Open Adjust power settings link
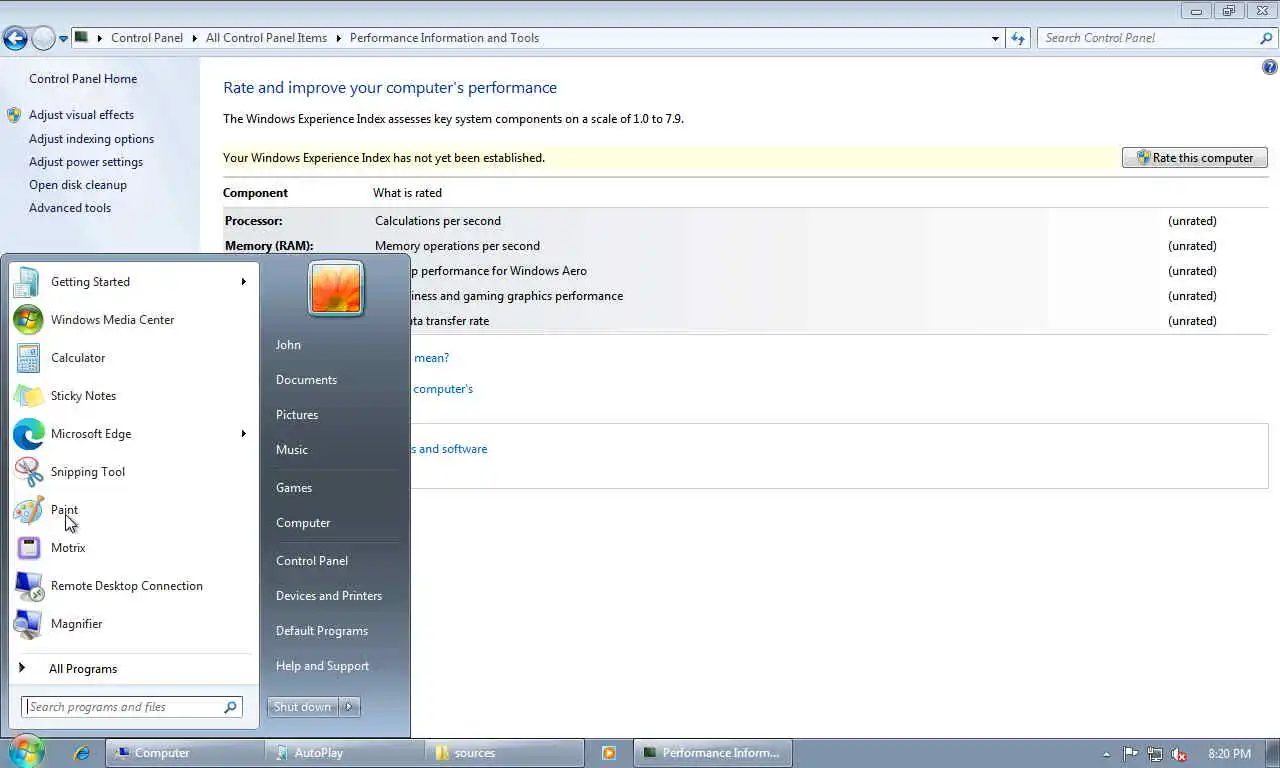Image resolution: width=1280 pixels, height=768 pixels. pyautogui.click(x=86, y=162)
